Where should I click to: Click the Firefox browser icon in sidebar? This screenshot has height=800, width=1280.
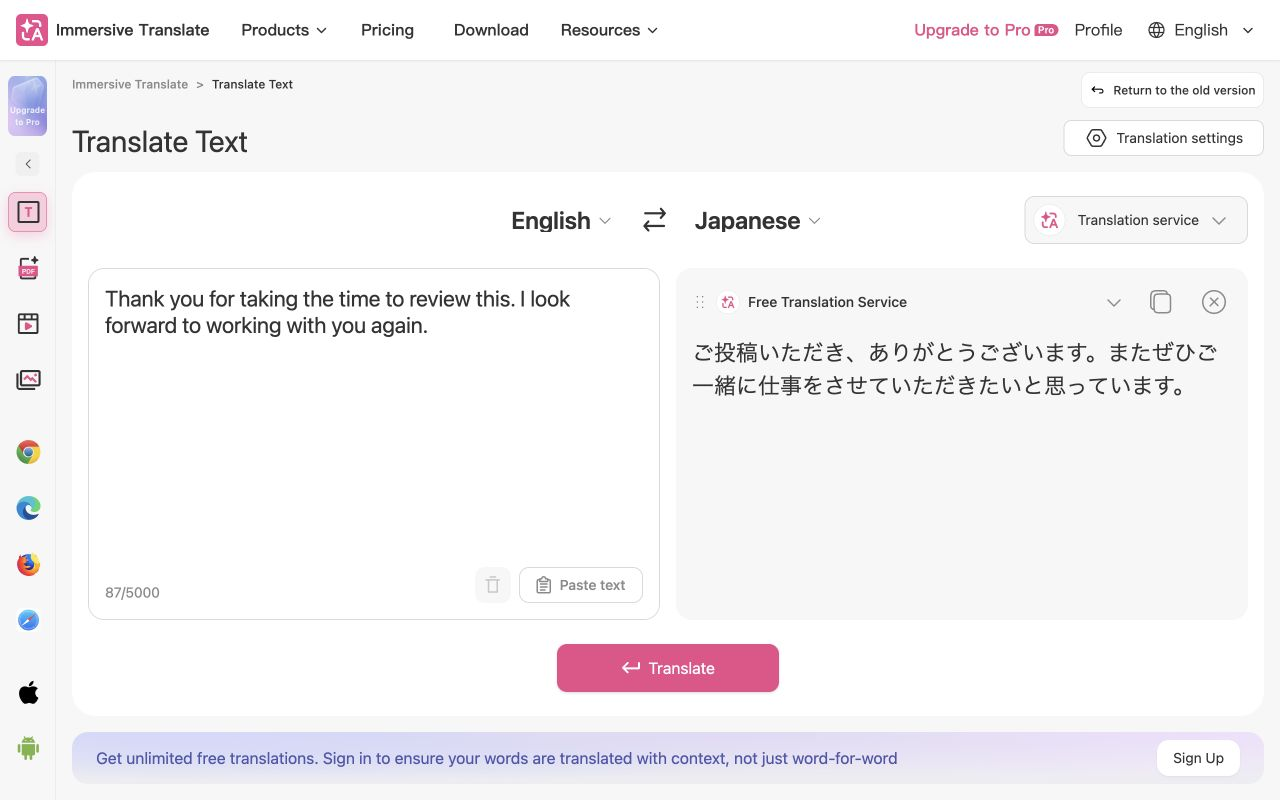click(28, 564)
